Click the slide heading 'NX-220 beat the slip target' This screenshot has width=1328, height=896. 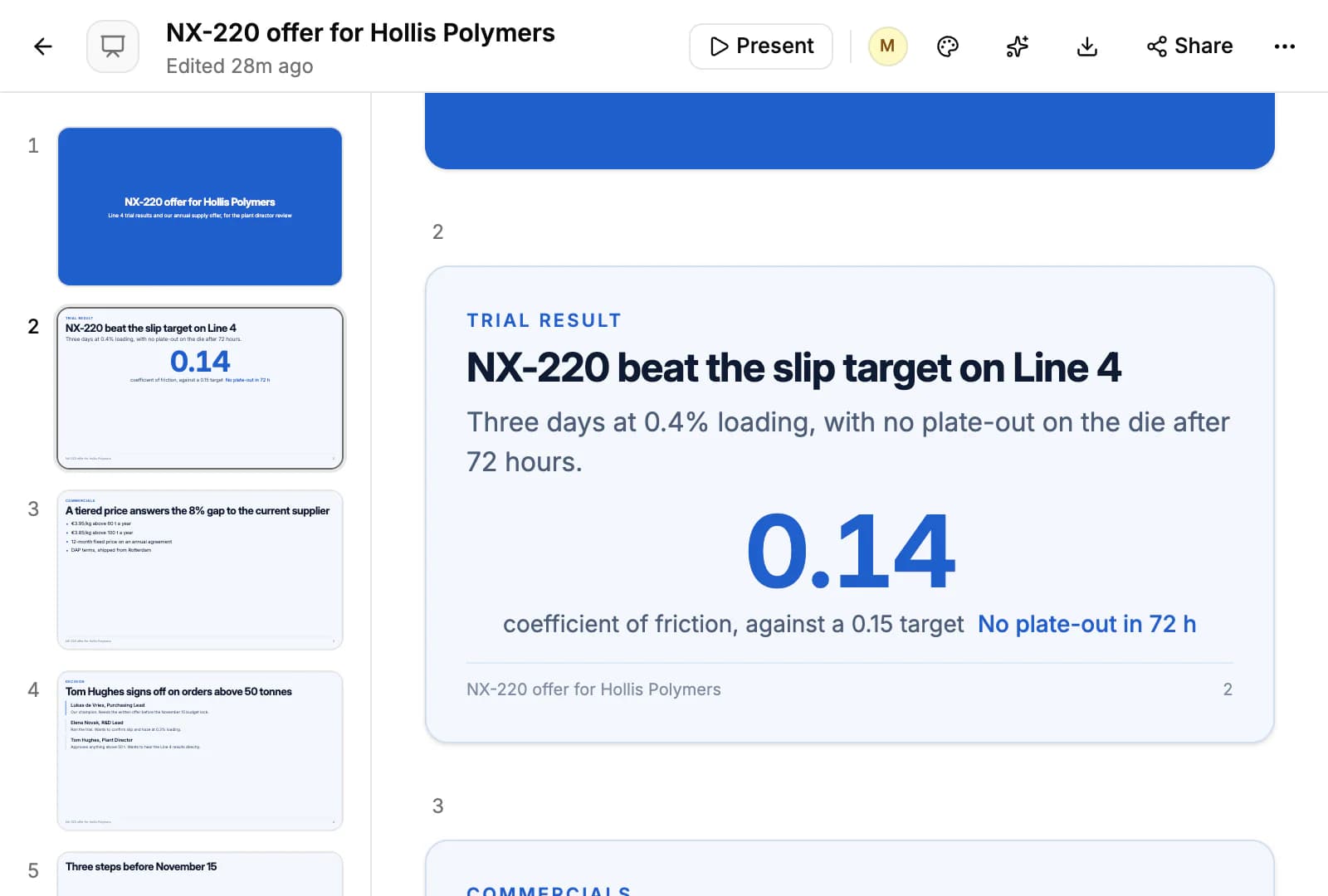[x=793, y=368]
